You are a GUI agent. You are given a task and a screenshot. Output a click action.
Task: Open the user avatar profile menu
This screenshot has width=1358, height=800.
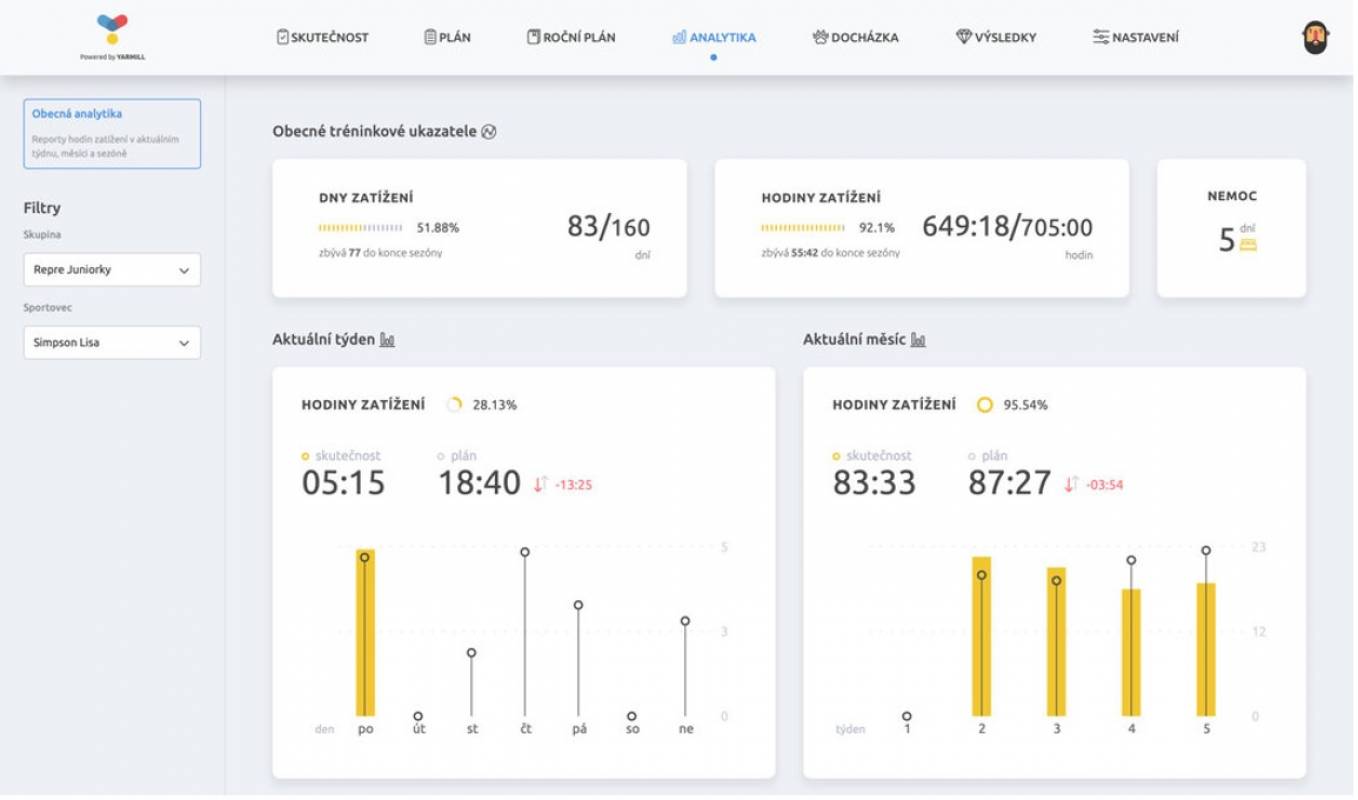pos(1315,38)
